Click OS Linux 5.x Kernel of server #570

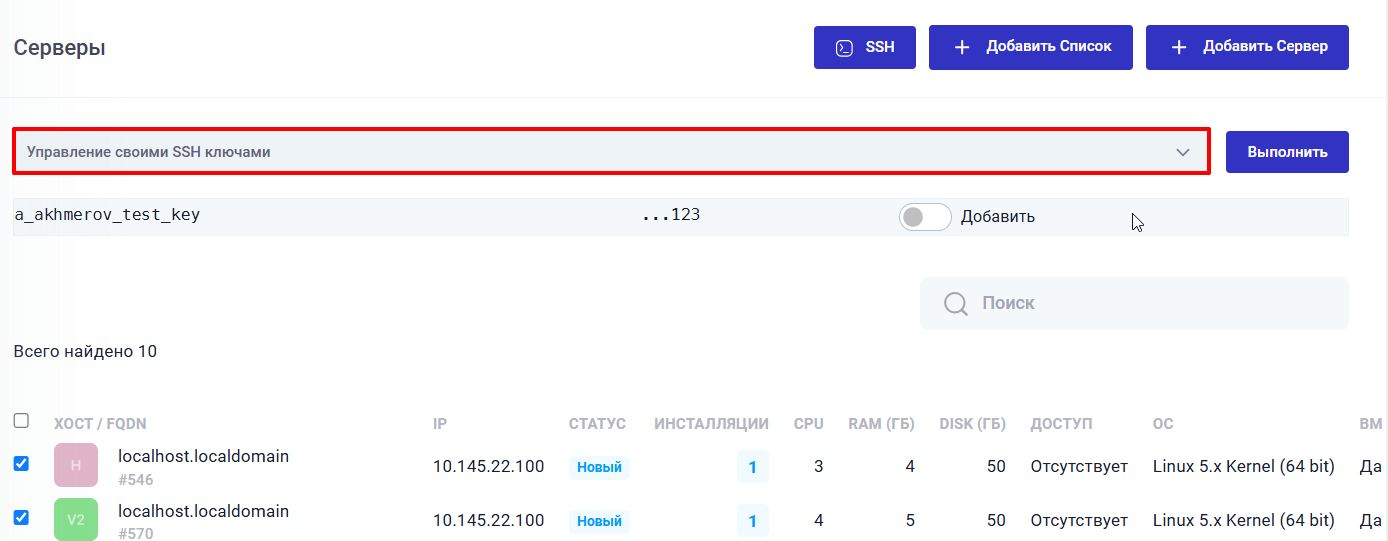click(x=1243, y=520)
